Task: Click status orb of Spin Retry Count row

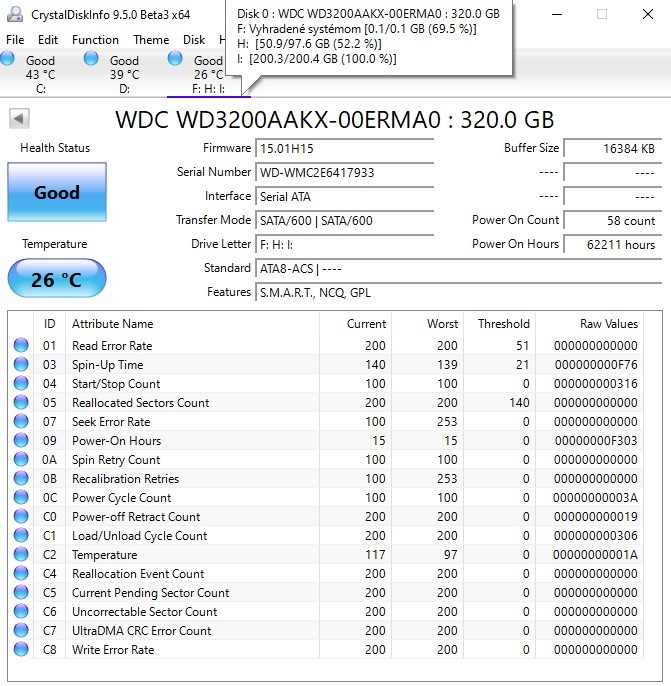Action: point(21,459)
